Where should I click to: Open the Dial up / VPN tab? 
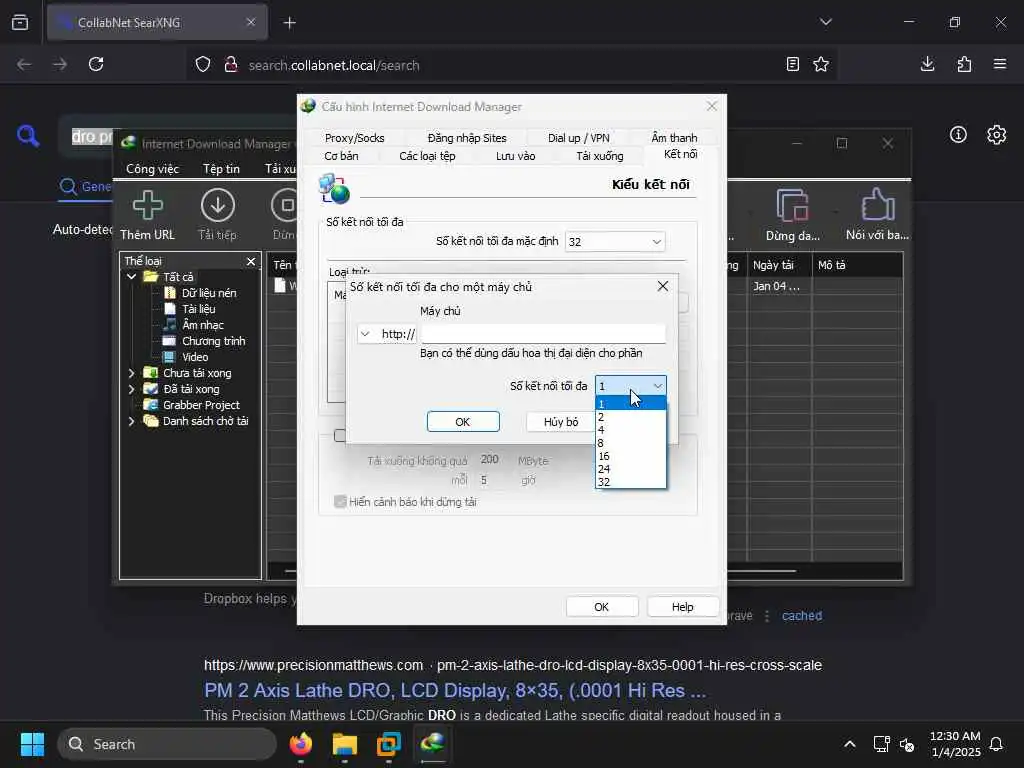[579, 138]
